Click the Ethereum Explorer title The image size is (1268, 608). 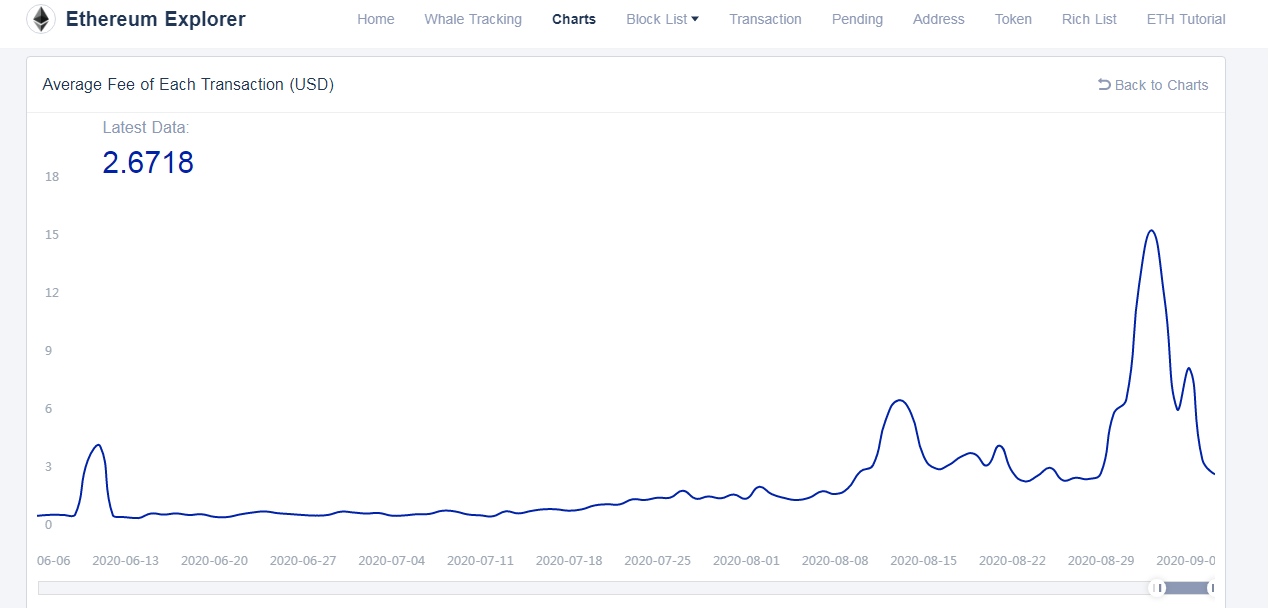155,19
